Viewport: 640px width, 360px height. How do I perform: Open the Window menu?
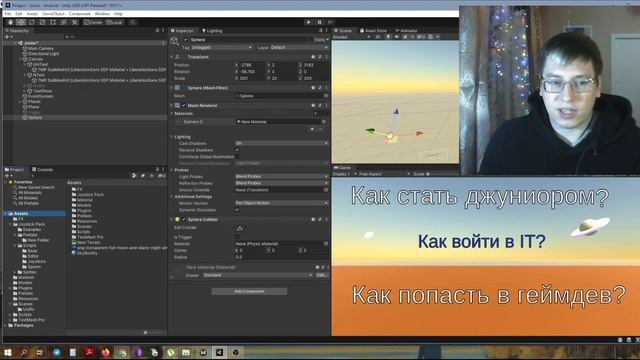(x=102, y=14)
